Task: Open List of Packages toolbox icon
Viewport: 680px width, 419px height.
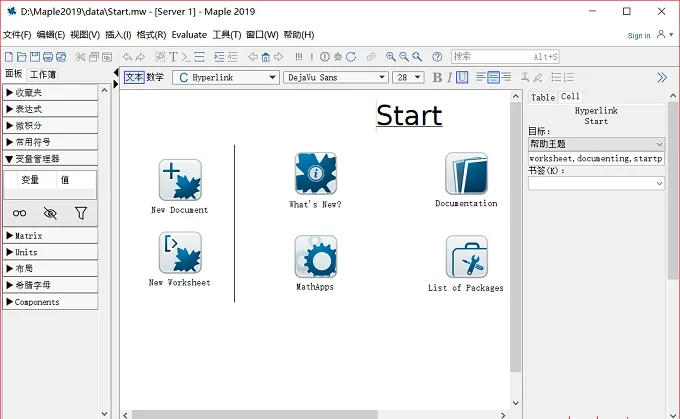Action: point(466,257)
